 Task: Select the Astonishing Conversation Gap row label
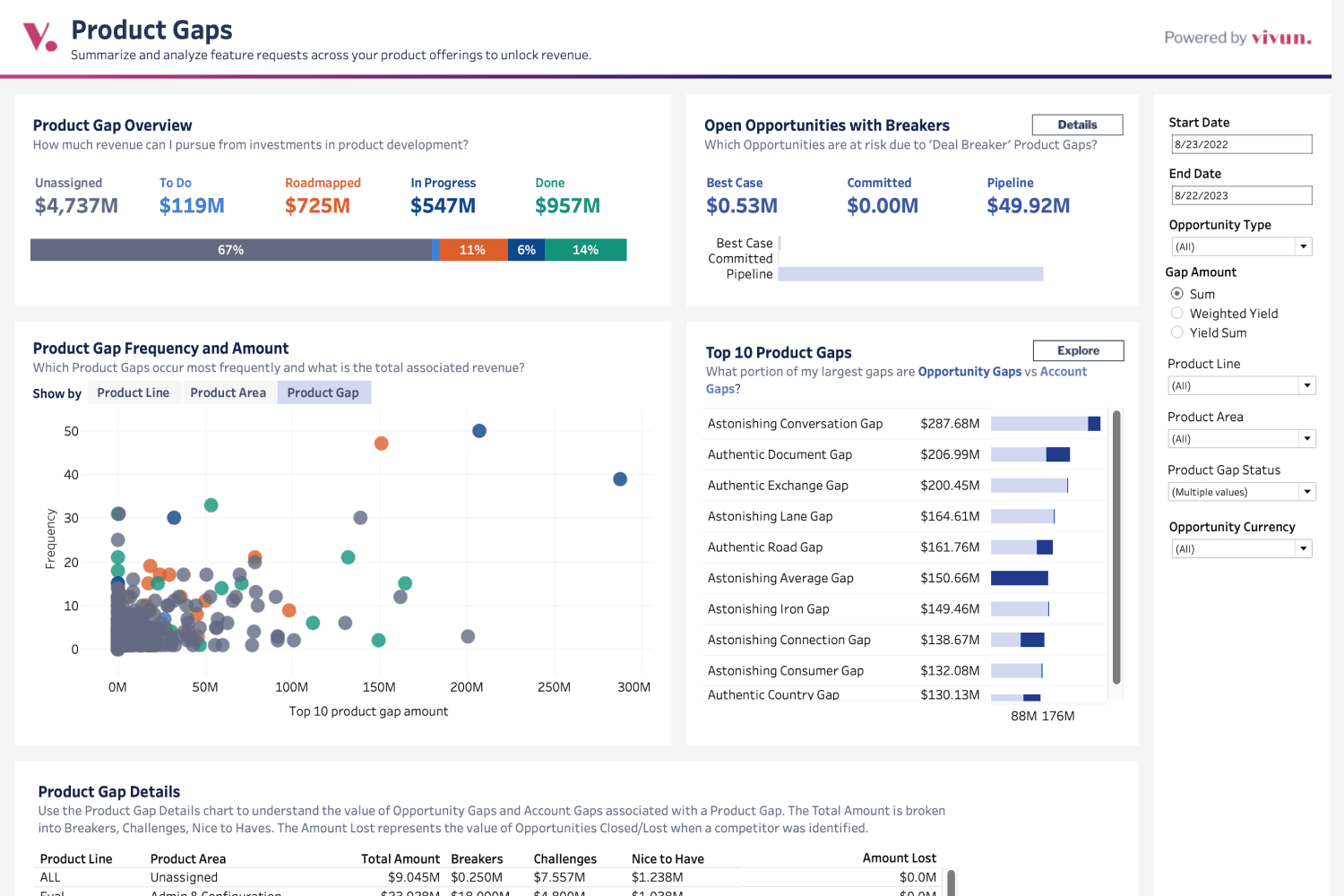[795, 424]
